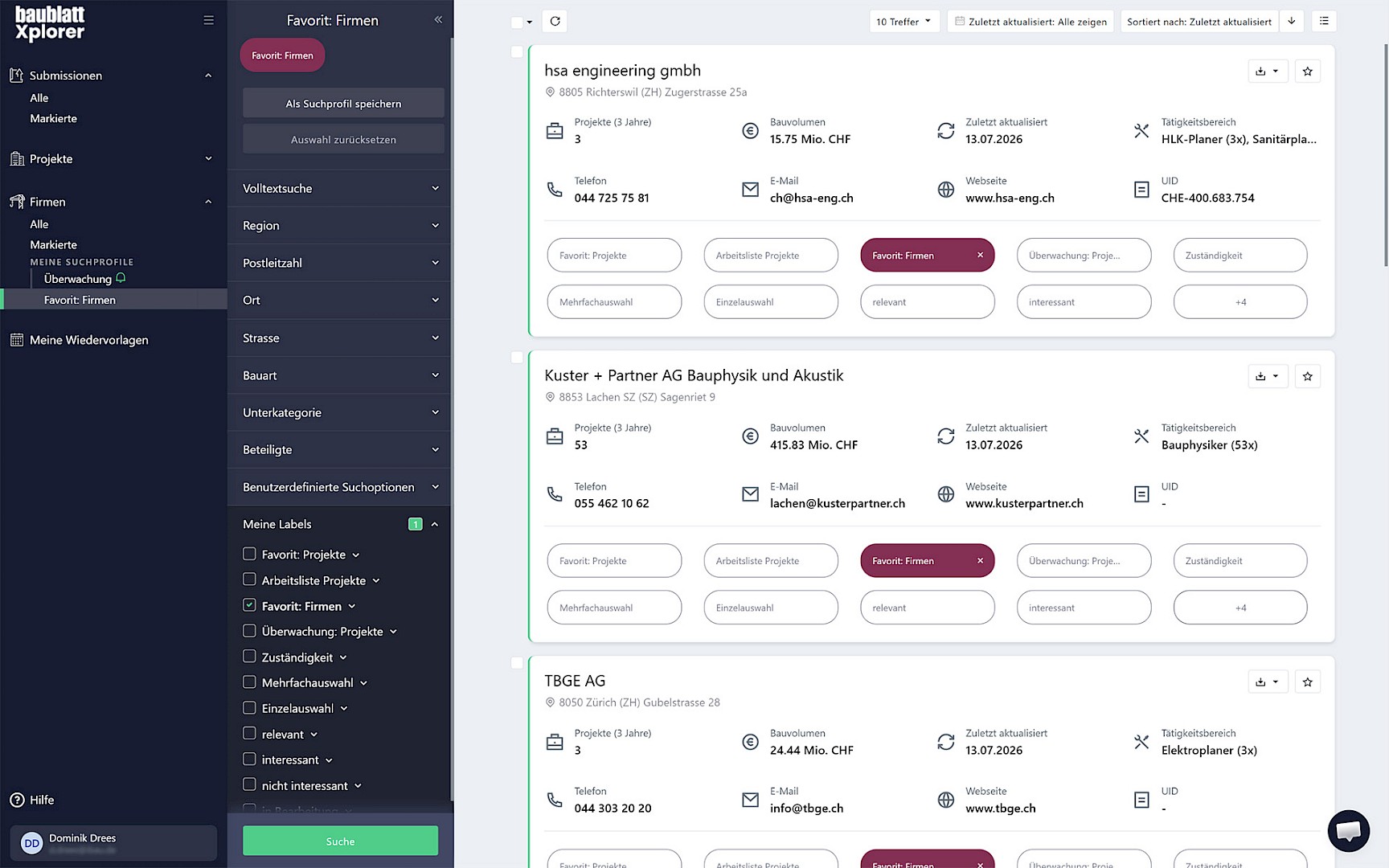Enable the relevant label checkbox
The width and height of the screenshot is (1389, 868).
[x=249, y=734]
